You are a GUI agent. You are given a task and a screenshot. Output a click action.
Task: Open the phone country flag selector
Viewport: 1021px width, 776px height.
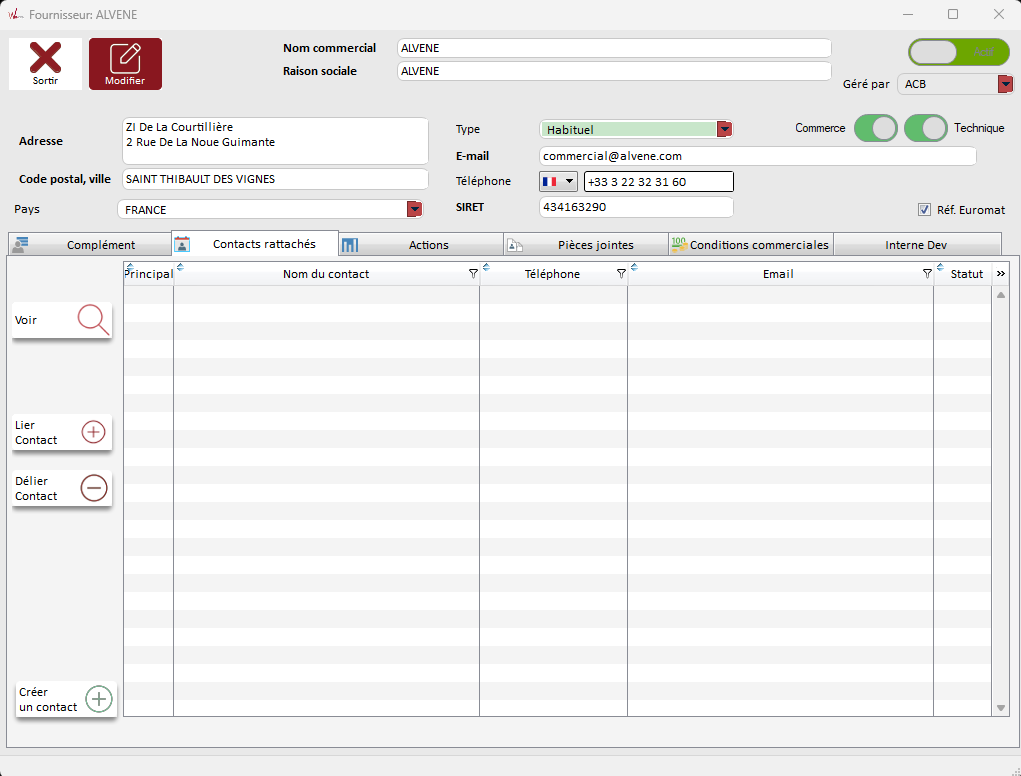[x=558, y=181]
